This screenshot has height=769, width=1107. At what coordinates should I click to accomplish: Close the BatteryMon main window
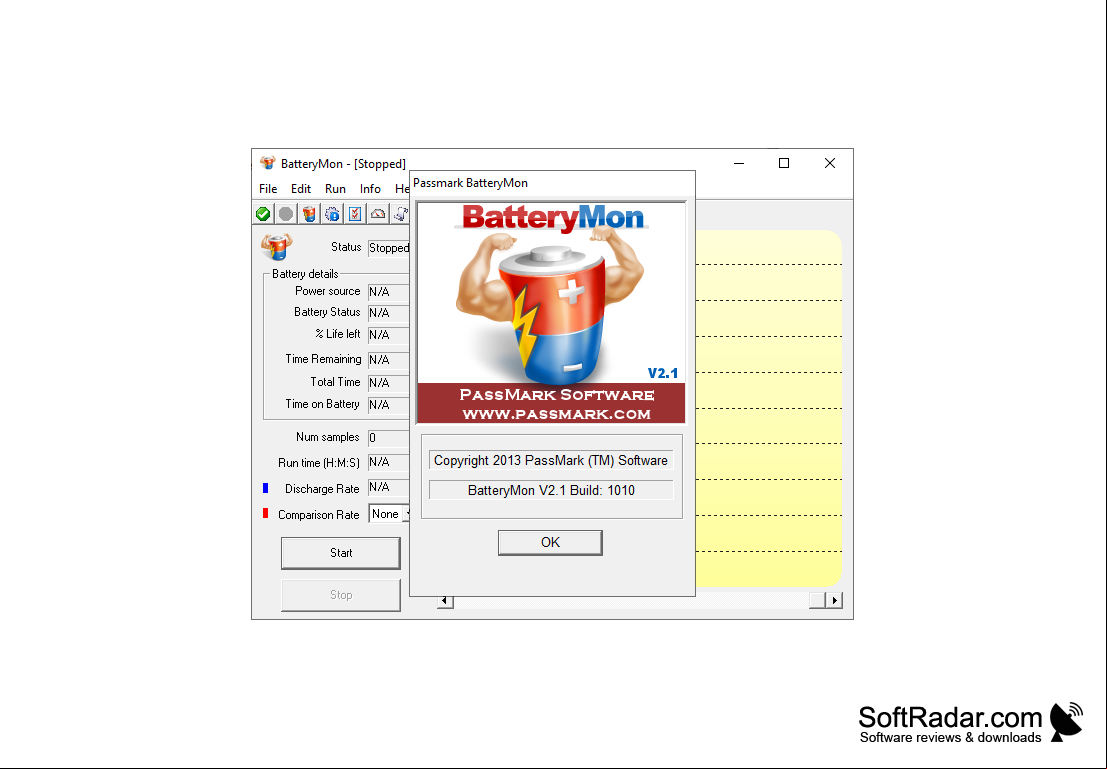pos(830,163)
